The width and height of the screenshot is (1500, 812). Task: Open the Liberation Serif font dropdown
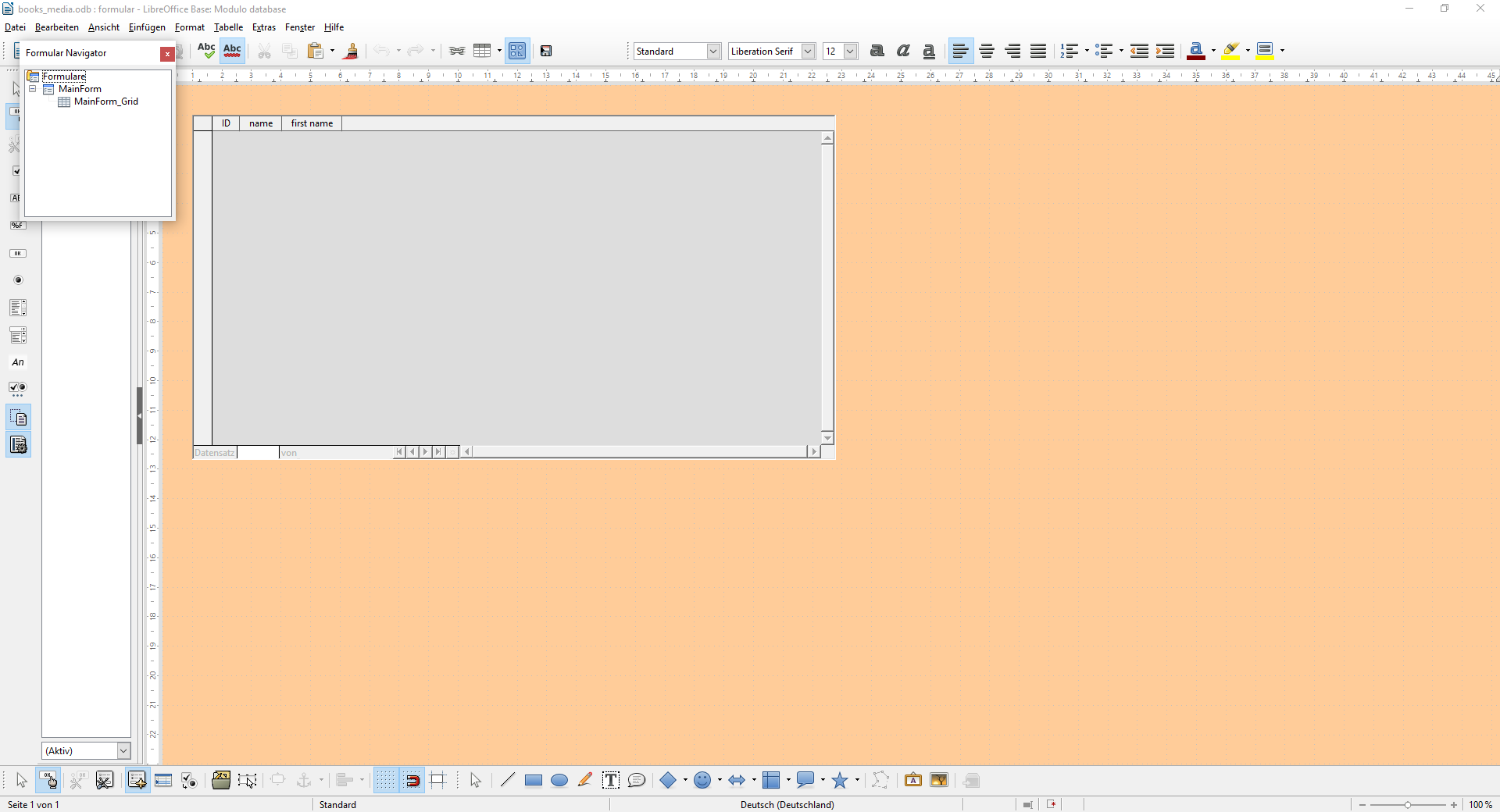(x=809, y=51)
